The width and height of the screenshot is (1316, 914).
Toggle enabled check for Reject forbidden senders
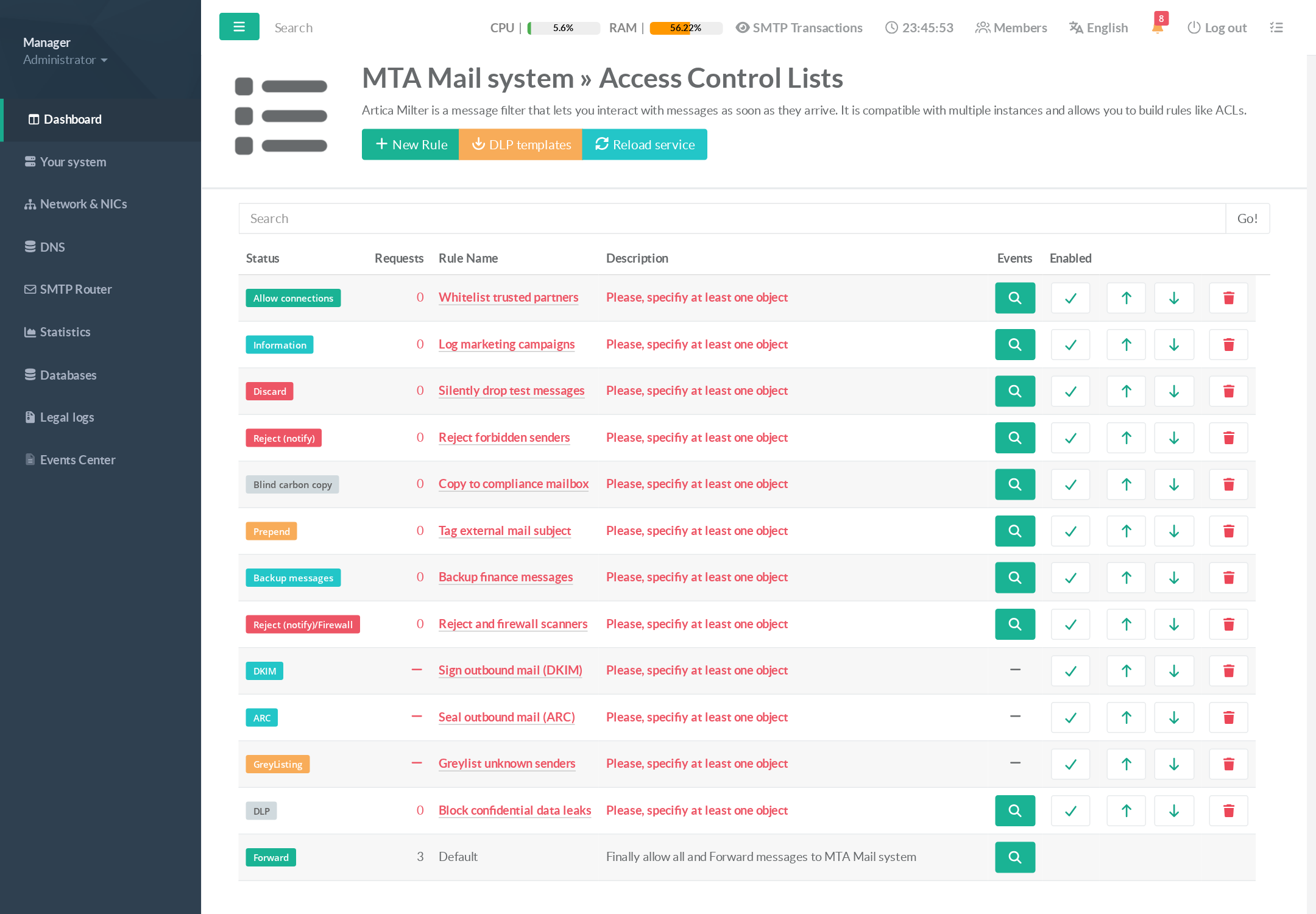1070,438
